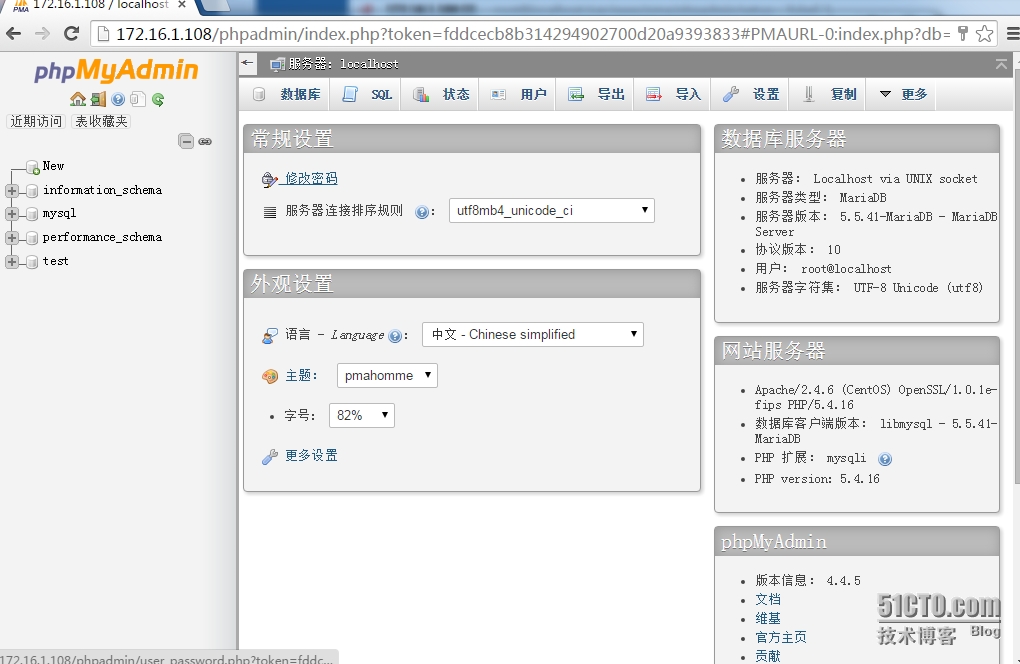Show the 表收藏夹 favorite tables tab
Viewport: 1020px width, 664px height.
pos(101,121)
